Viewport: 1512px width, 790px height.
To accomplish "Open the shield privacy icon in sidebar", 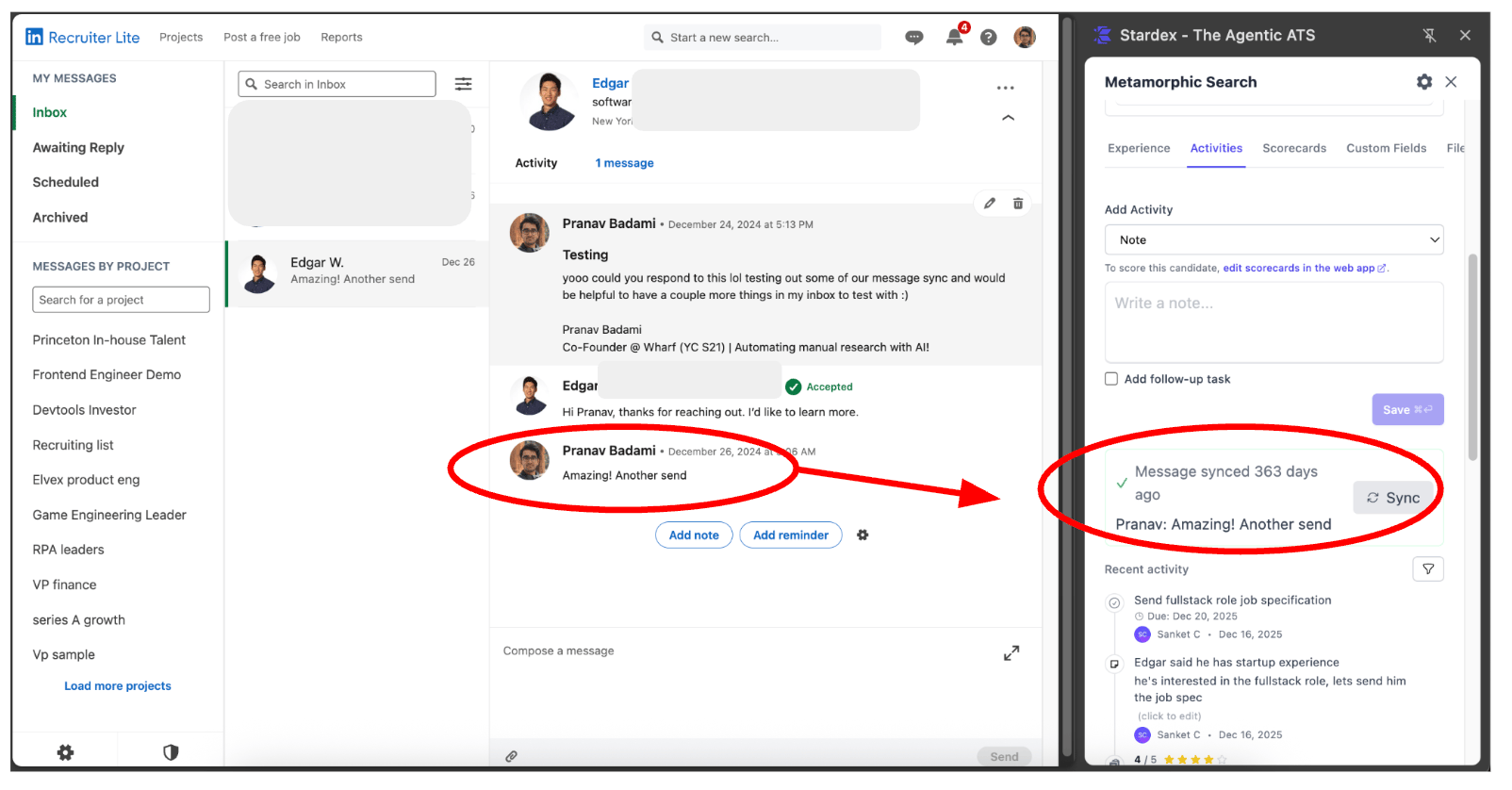I will (171, 752).
